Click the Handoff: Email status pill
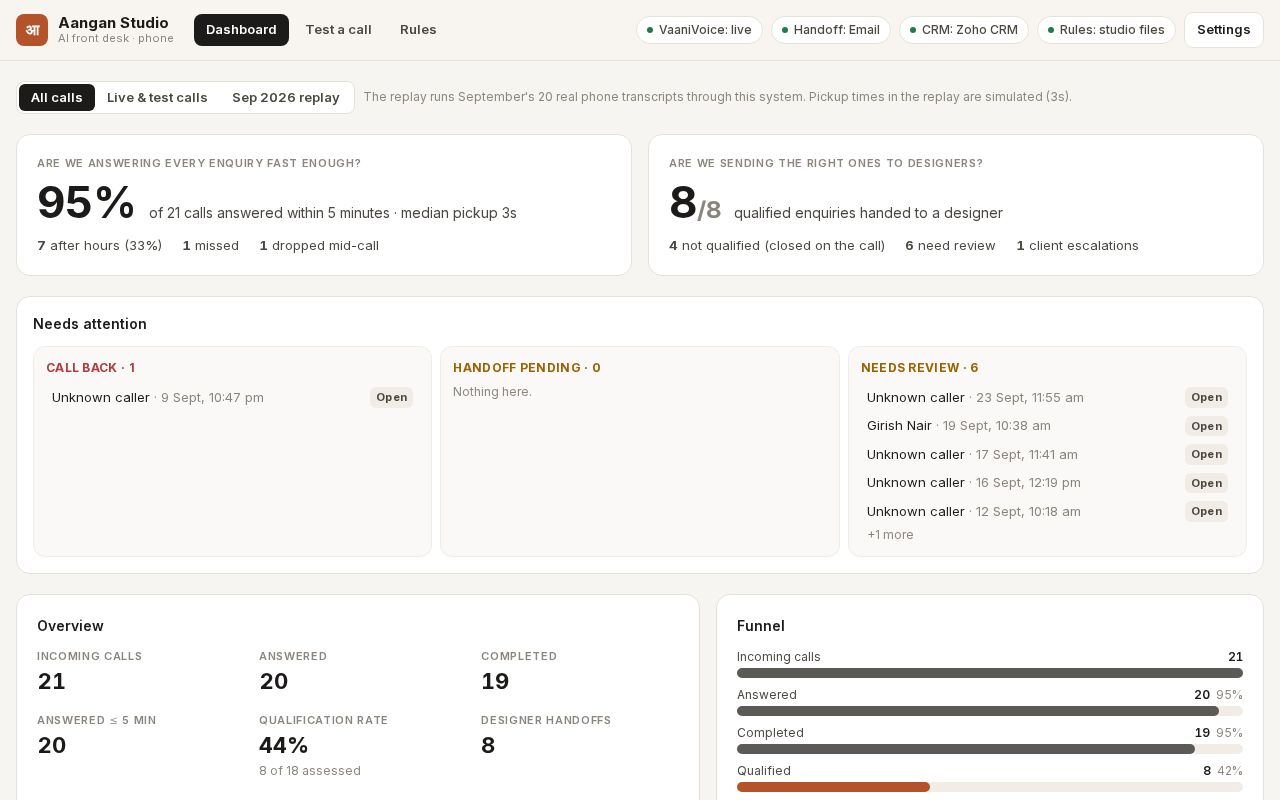Image resolution: width=1280 pixels, height=800 pixels. coord(831,30)
